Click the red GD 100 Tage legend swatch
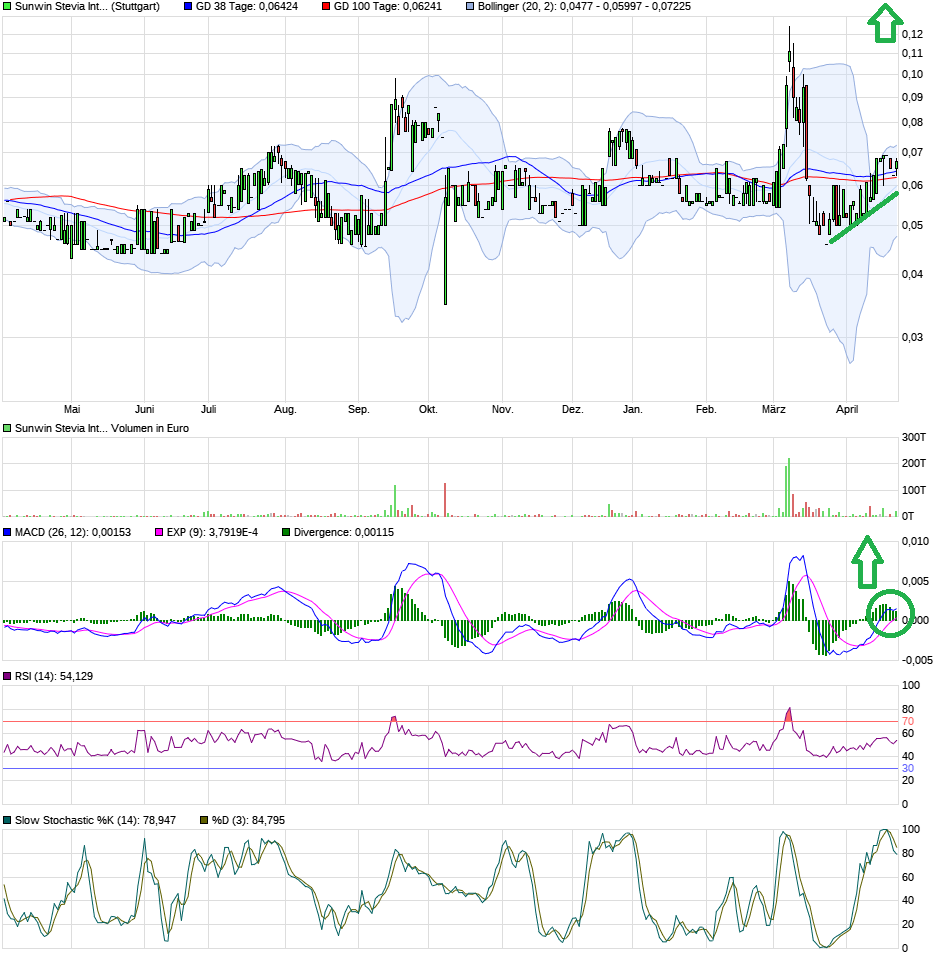 point(326,7)
